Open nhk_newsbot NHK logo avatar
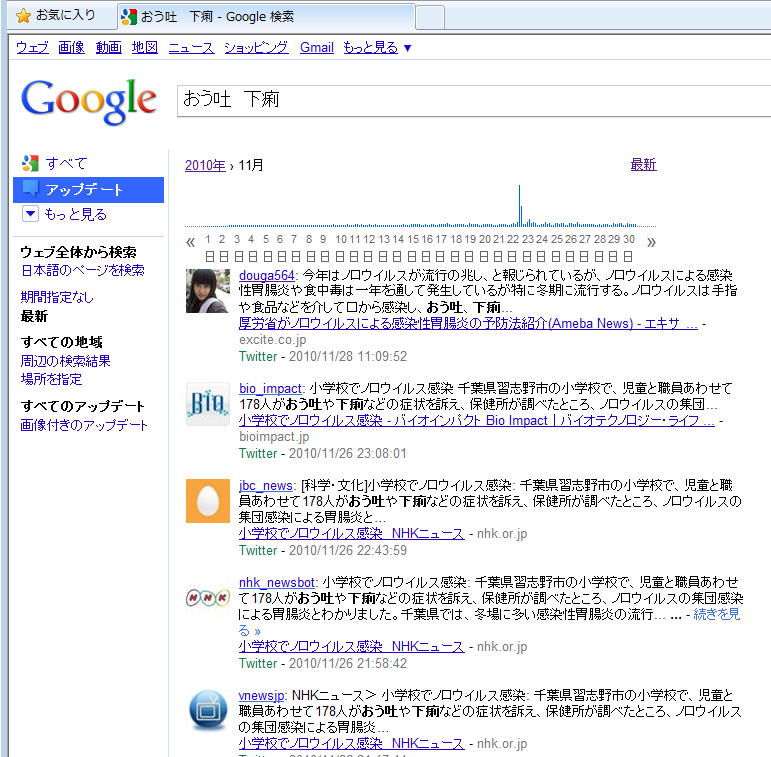This screenshot has width=771, height=757. pyautogui.click(x=208, y=598)
